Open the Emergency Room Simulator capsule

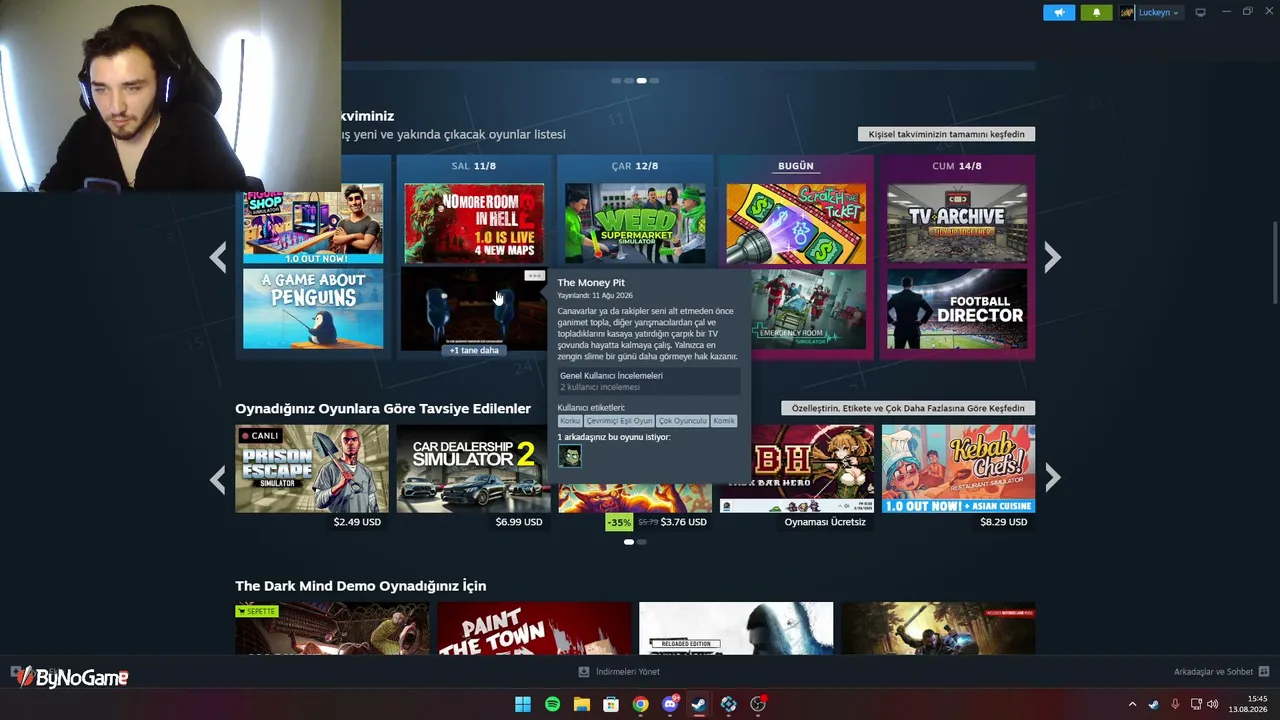point(808,309)
